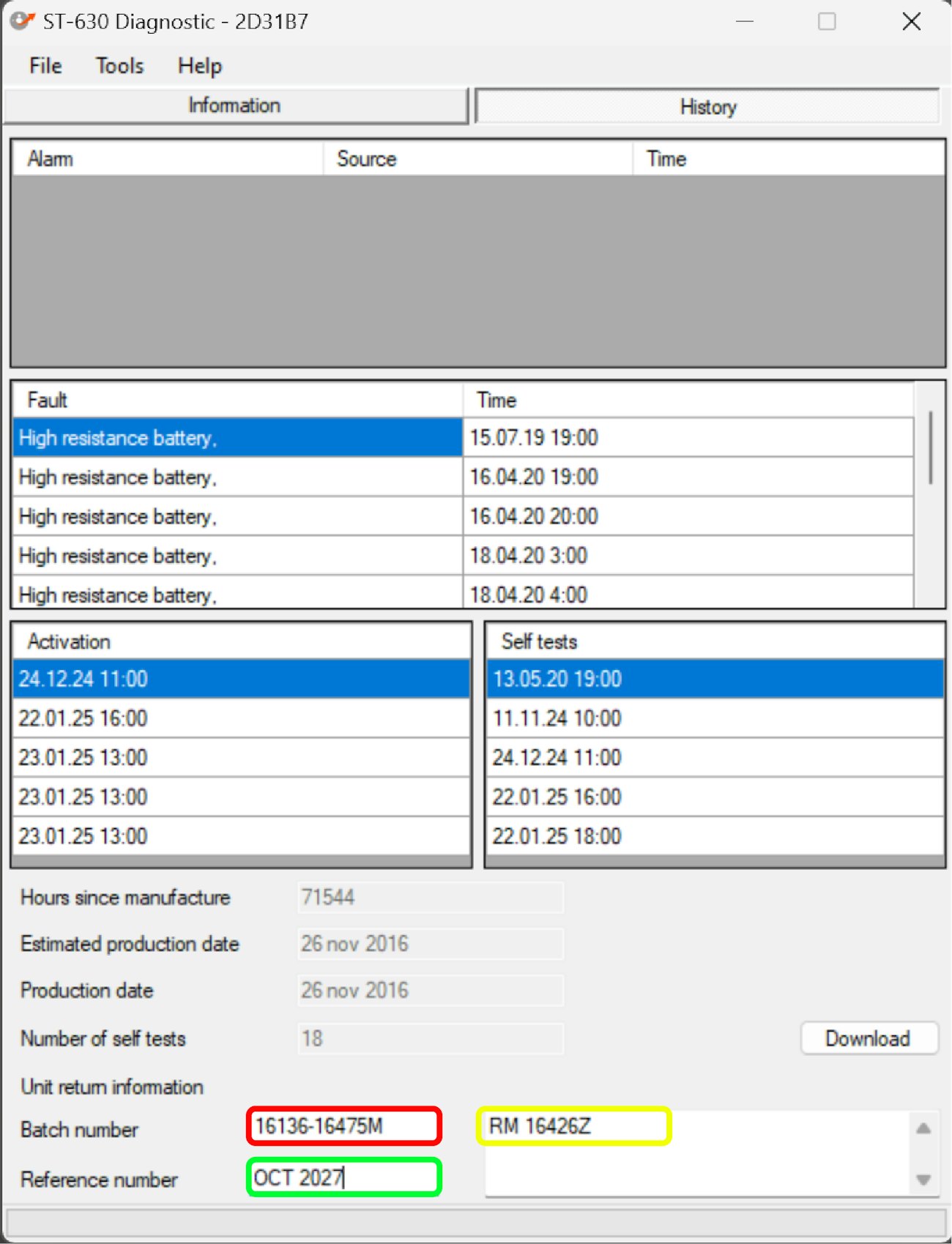Click the Batch number input field
Screen dimensions: 952x1244
pos(343,1126)
